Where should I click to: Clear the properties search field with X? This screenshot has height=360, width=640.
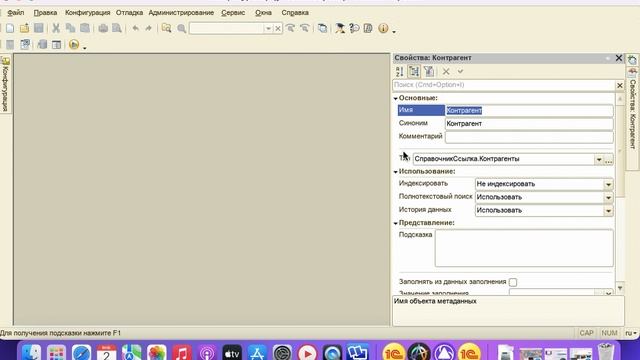620,85
